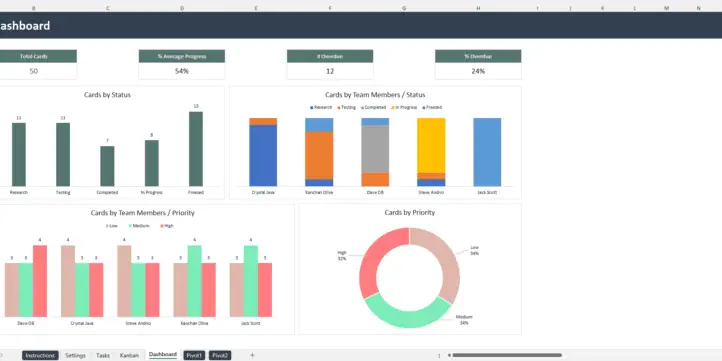This screenshot has width=722, height=361.
Task: Click the Crystal Java stacked bar
Action: click(x=263, y=152)
